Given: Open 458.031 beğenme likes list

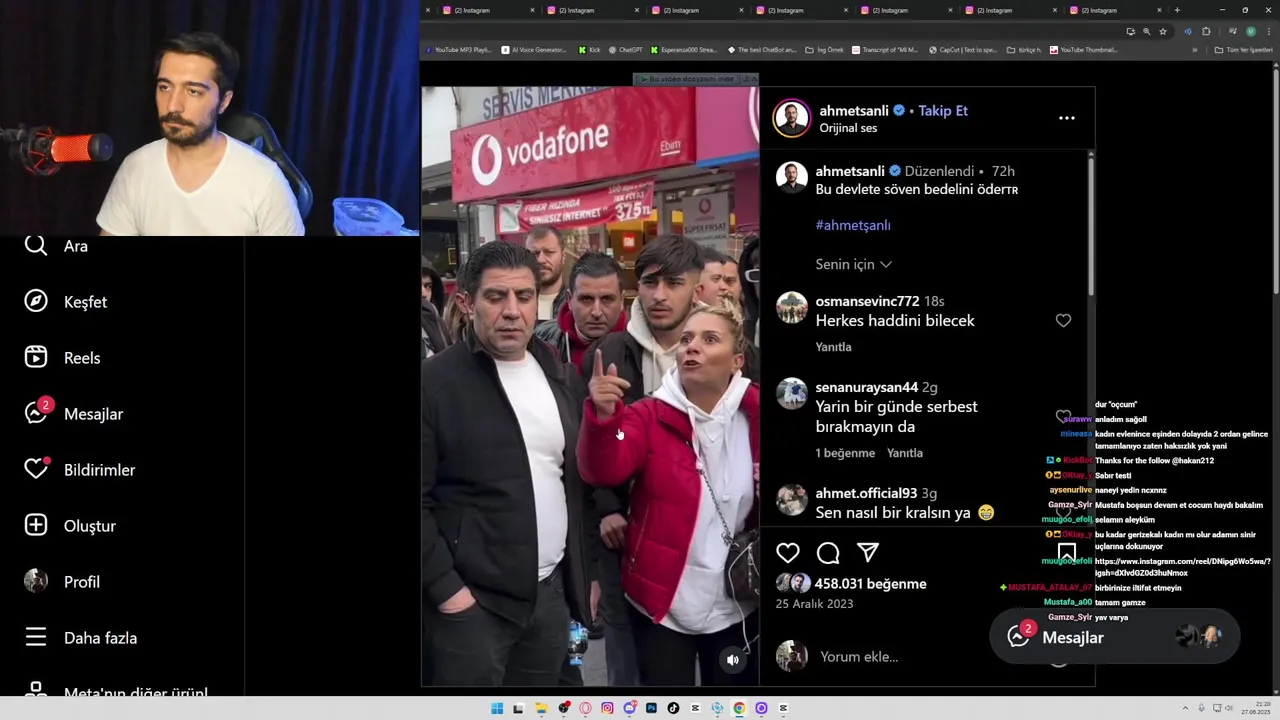Looking at the screenshot, I should (x=870, y=584).
